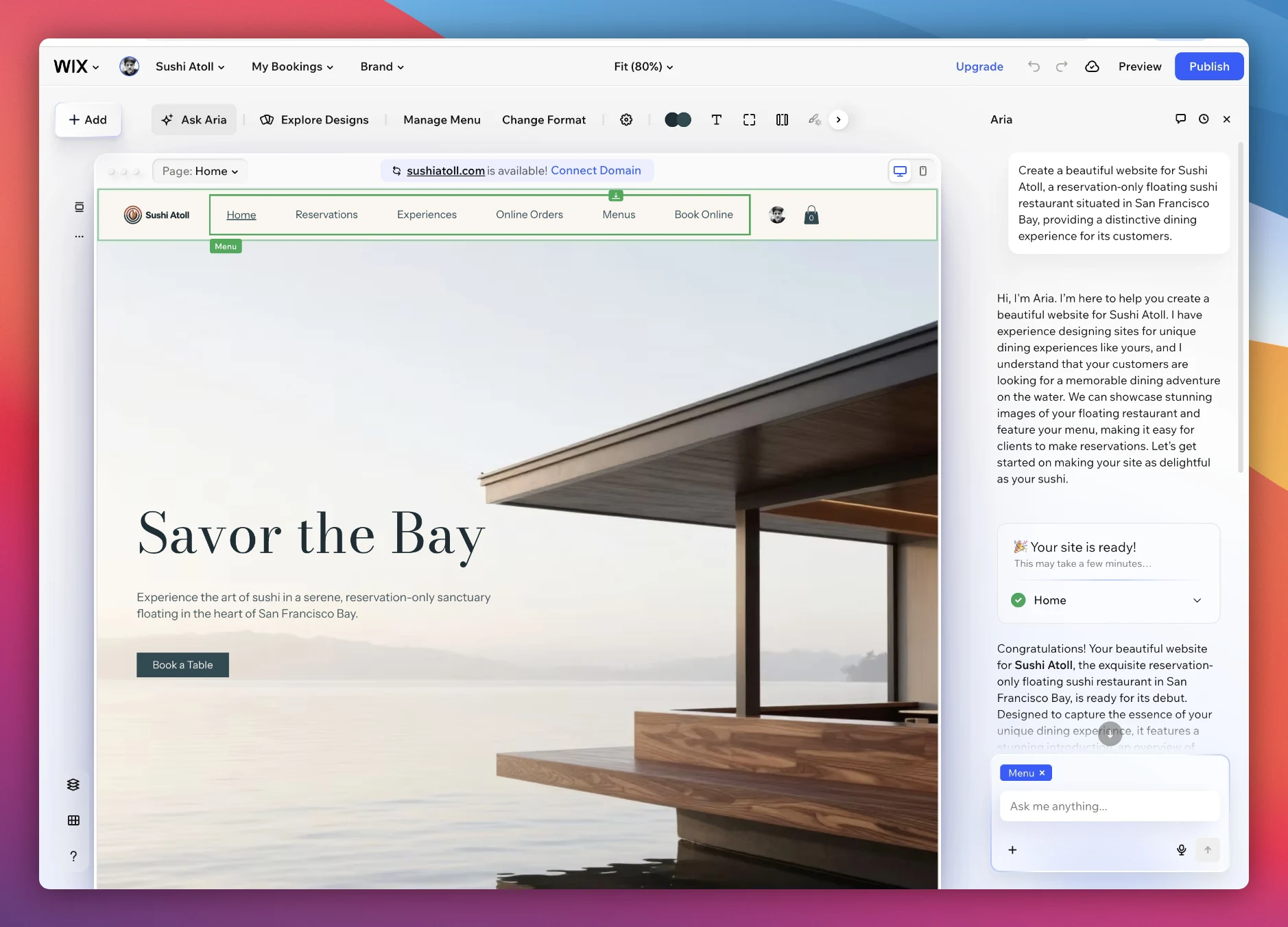Open menu settings gear icon
This screenshot has width=1288, height=927.
pyautogui.click(x=626, y=120)
